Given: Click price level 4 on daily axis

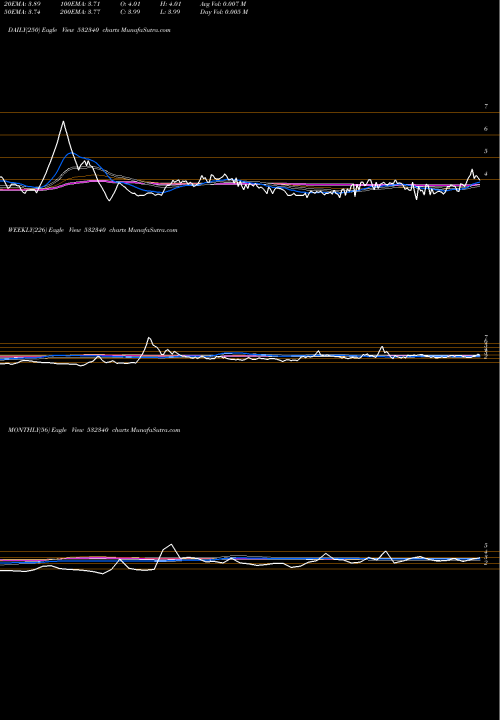Looking at the screenshot, I should pyautogui.click(x=486, y=174).
